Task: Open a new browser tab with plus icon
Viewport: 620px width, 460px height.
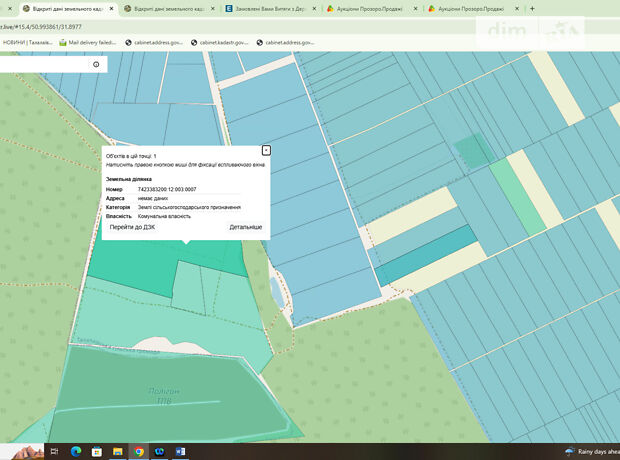Action: click(532, 8)
